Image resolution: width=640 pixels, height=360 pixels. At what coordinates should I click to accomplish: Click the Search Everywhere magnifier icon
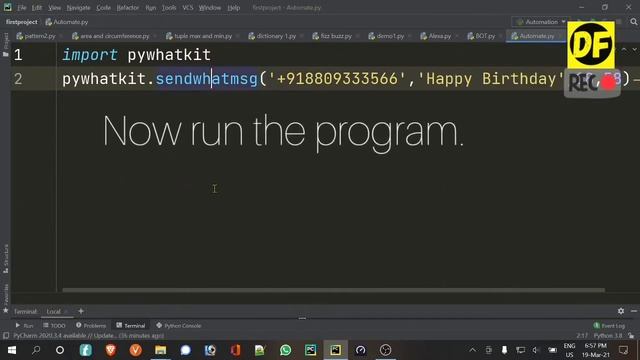tap(633, 22)
